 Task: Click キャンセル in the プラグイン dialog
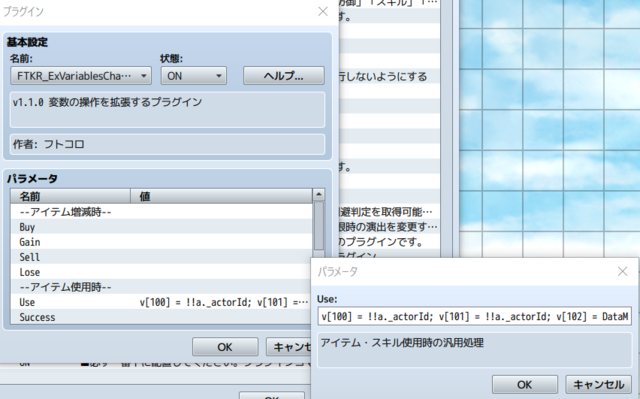(289, 347)
